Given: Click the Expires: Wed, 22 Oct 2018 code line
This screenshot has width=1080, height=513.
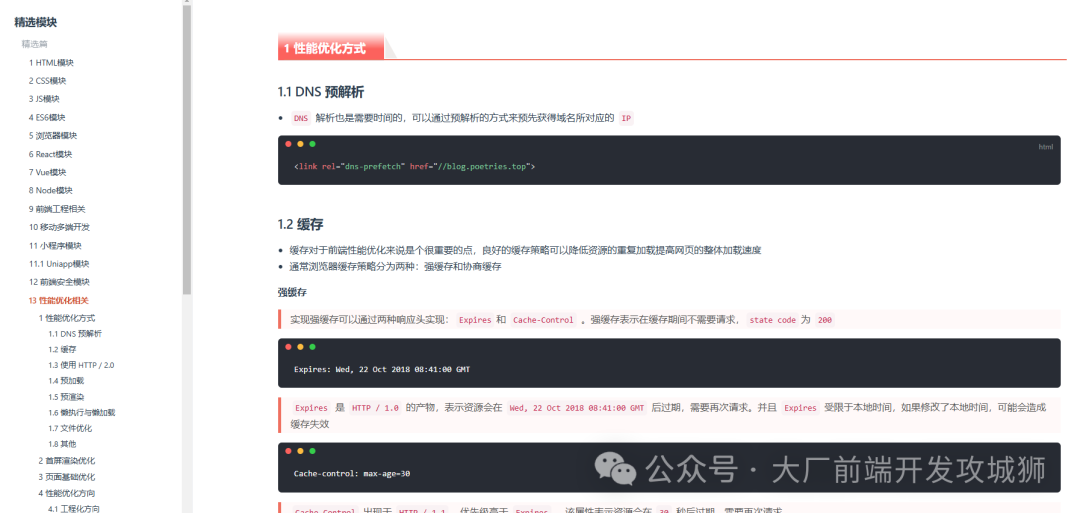Looking at the screenshot, I should tap(382, 370).
